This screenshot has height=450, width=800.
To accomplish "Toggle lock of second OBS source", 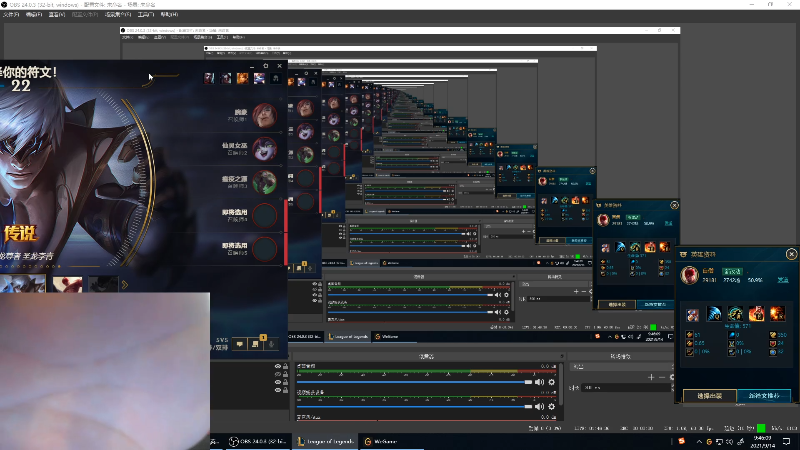I will point(285,374).
